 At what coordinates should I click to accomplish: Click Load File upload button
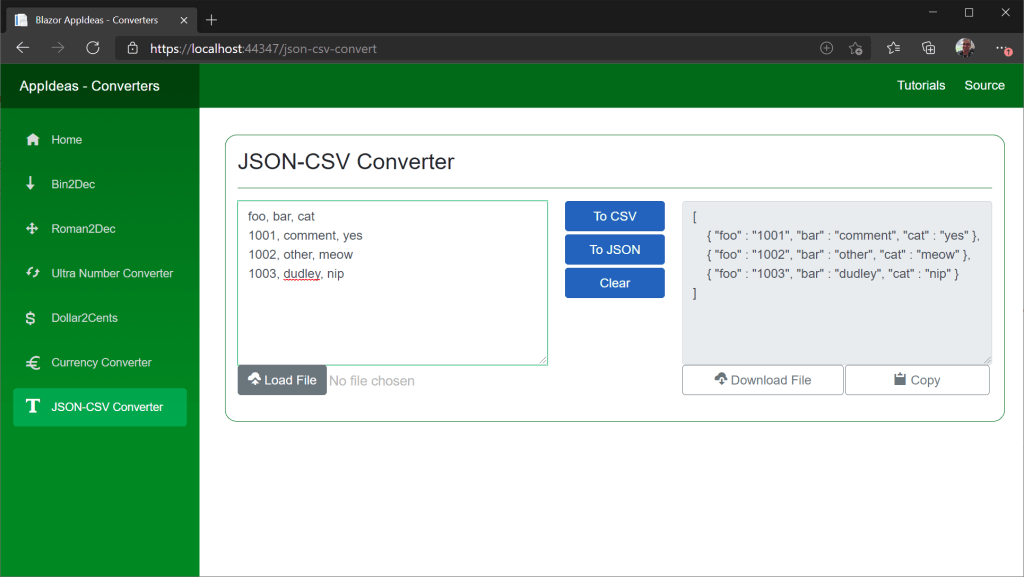pos(282,380)
